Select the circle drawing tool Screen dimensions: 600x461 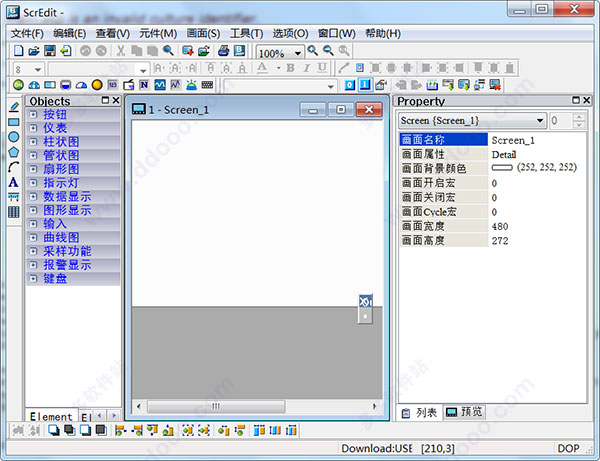click(14, 137)
